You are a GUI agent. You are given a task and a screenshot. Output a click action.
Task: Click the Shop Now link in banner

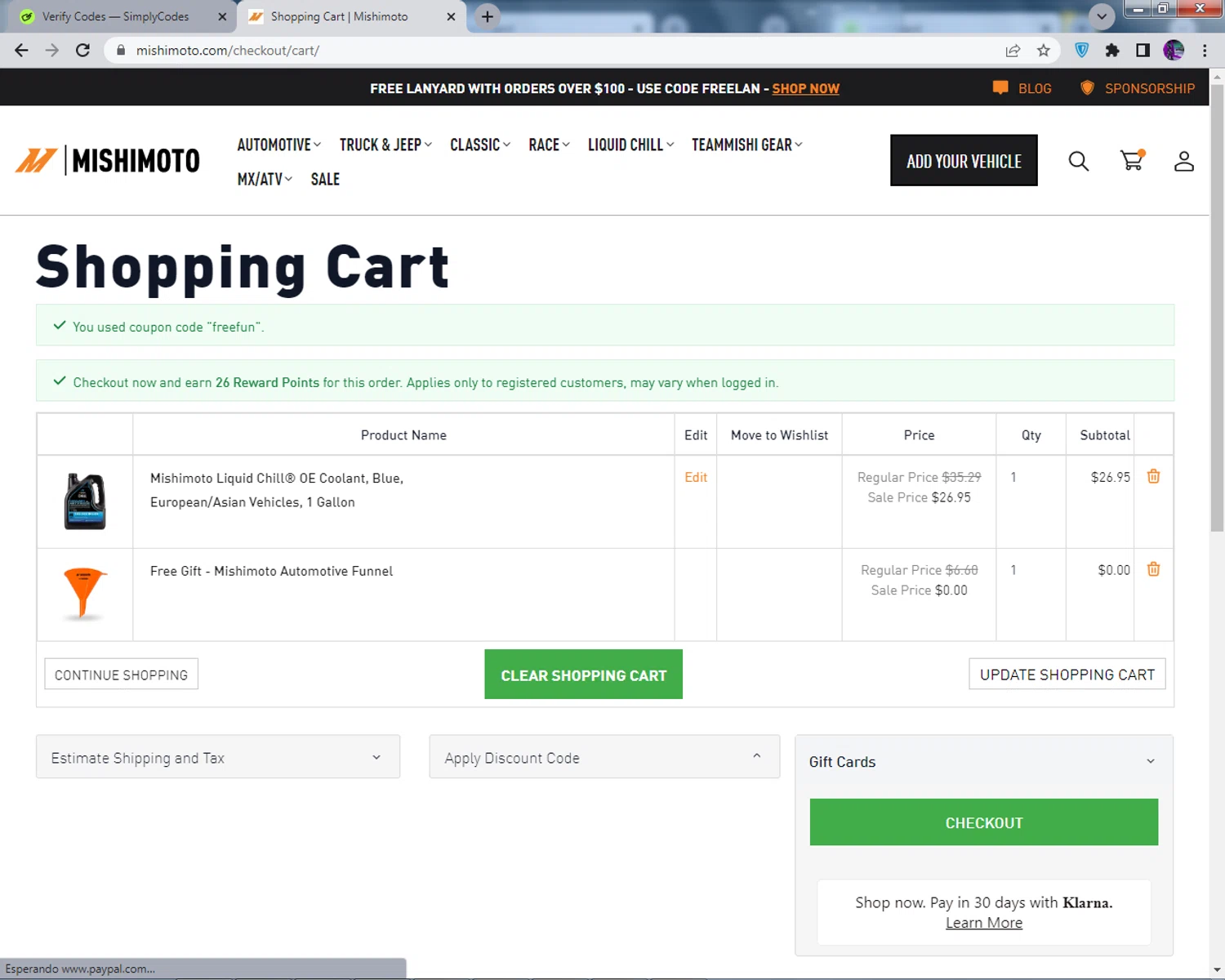coord(805,88)
